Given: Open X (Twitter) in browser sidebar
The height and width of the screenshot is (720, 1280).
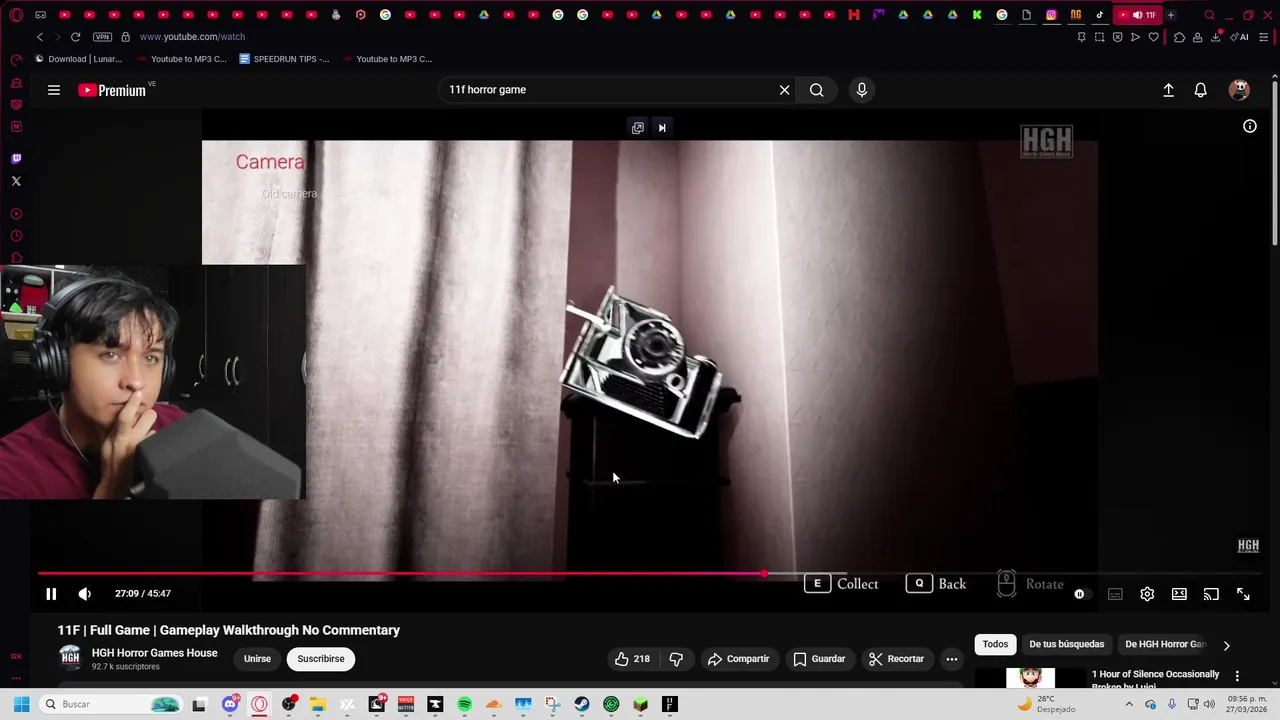Looking at the screenshot, I should 16,181.
